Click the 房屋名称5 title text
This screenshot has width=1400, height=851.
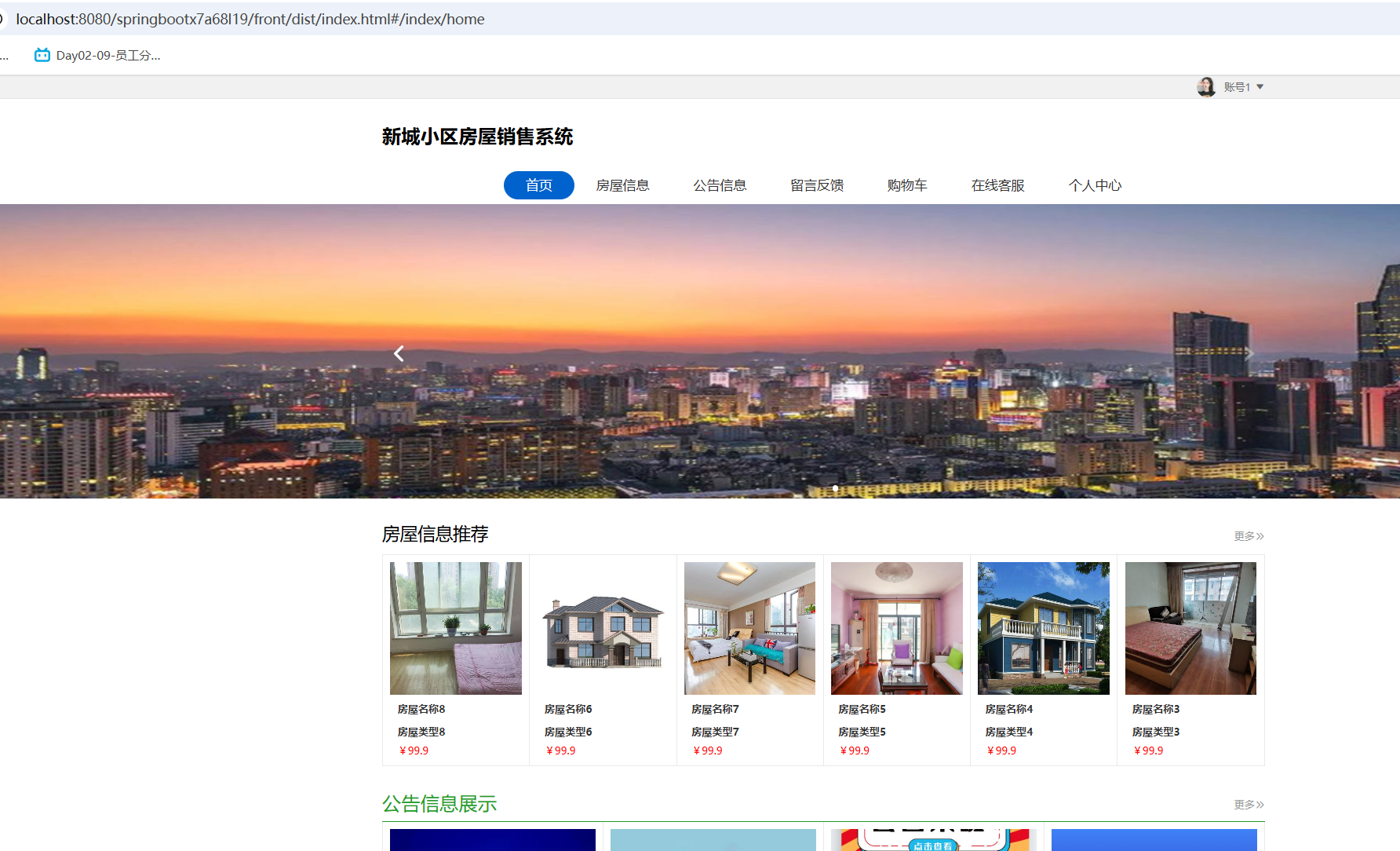[862, 709]
